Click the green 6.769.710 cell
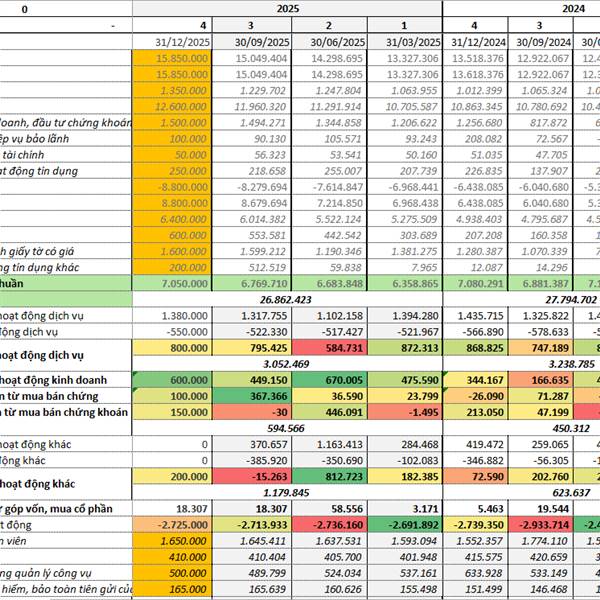Screen dimensions: 600x600 pos(252,283)
